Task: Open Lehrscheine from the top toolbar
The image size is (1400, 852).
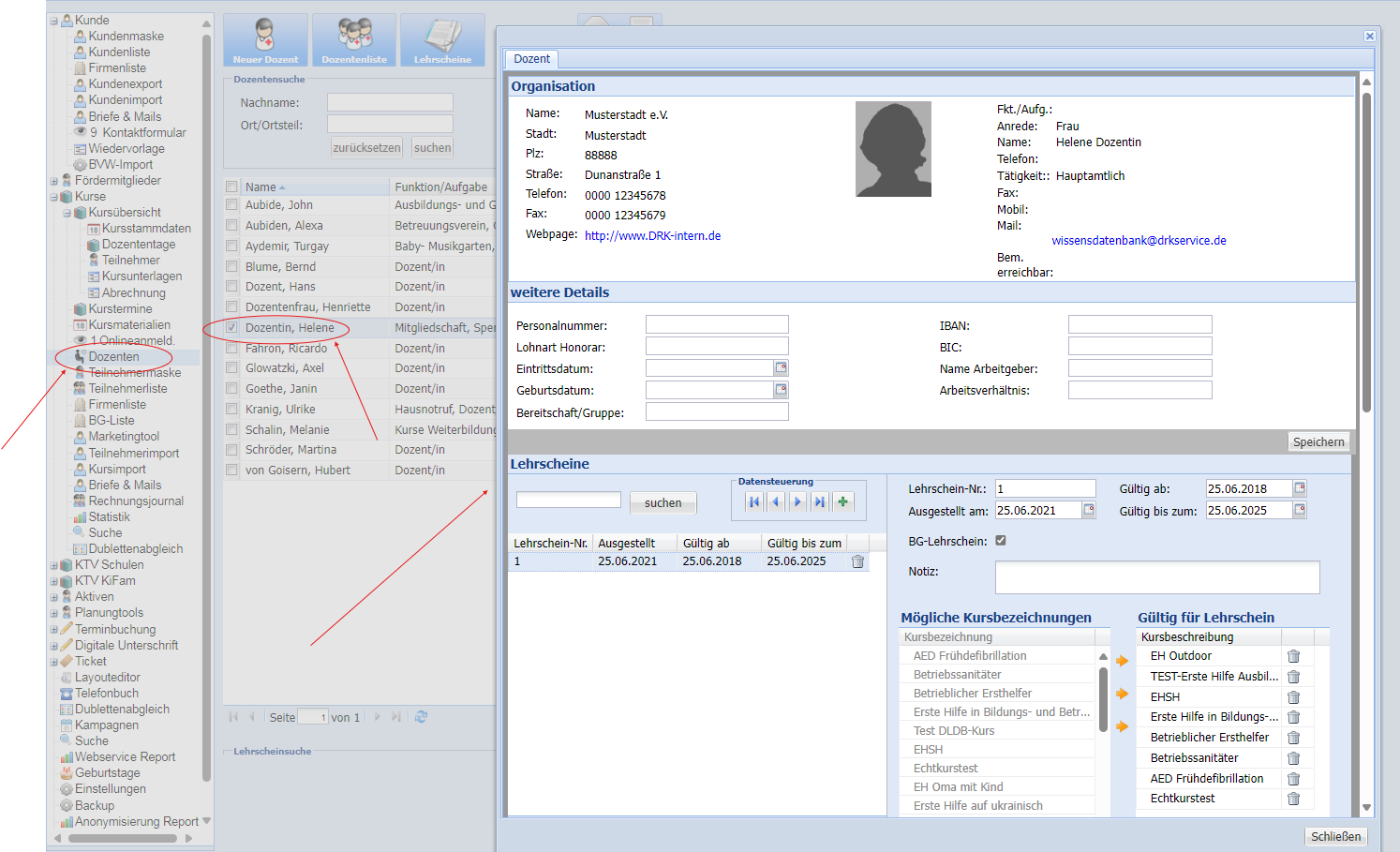Action: pos(442,40)
